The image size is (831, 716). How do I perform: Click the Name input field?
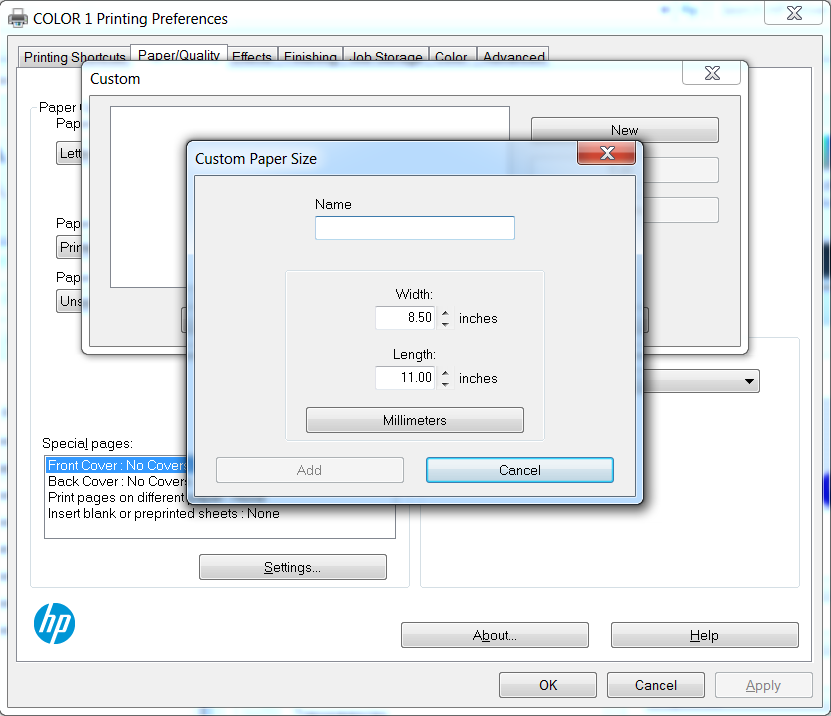(414, 228)
